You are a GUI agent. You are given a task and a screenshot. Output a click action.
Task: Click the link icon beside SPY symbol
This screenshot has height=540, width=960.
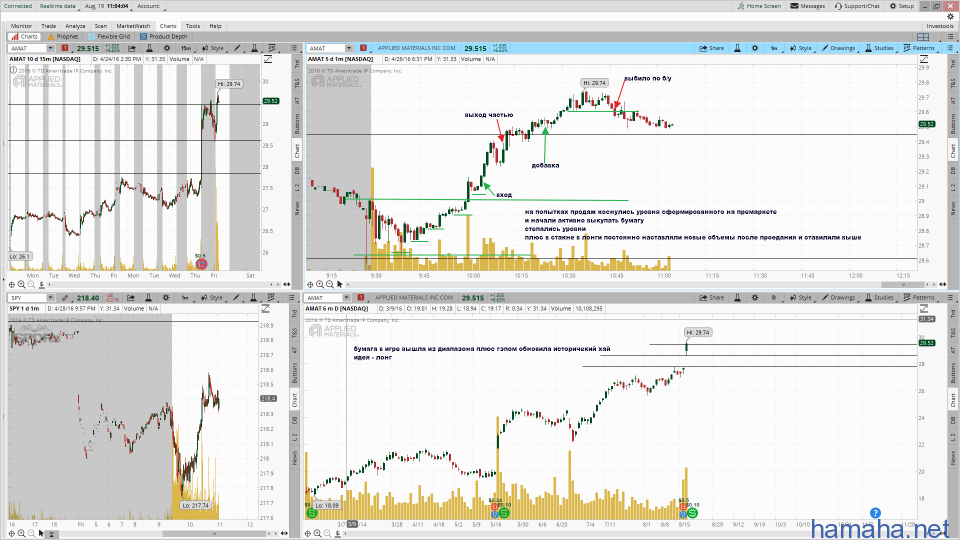pos(64,298)
